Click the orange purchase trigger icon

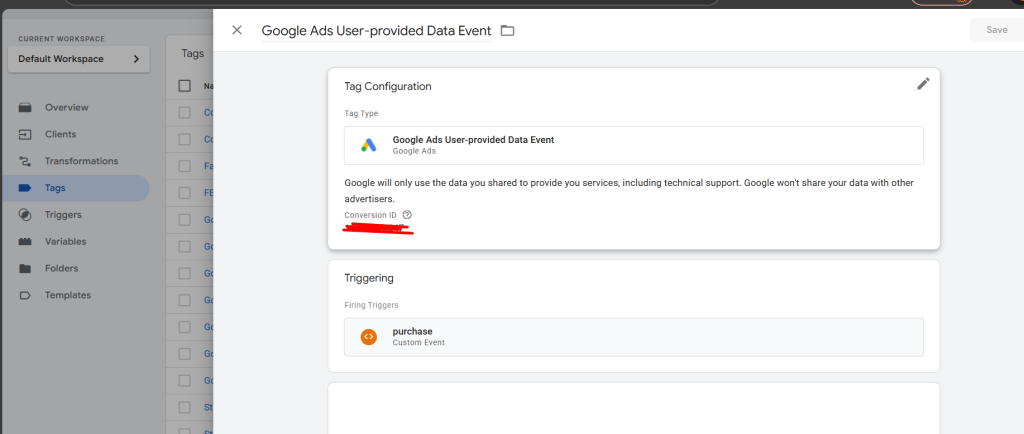(x=368, y=337)
